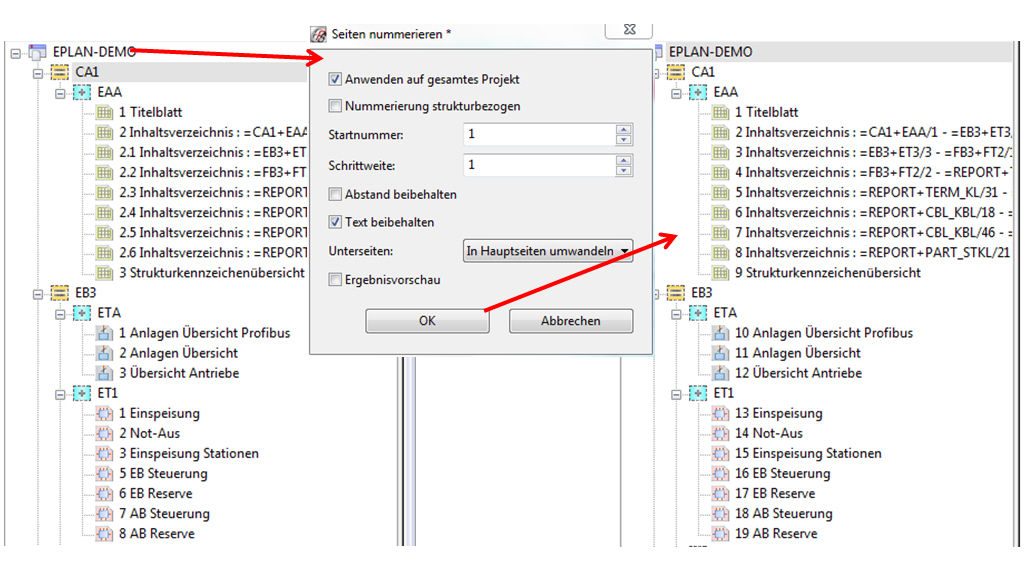1026x572 pixels.
Task: Select '2 Anlagen Übersicht' in left tree
Action: click(x=178, y=353)
